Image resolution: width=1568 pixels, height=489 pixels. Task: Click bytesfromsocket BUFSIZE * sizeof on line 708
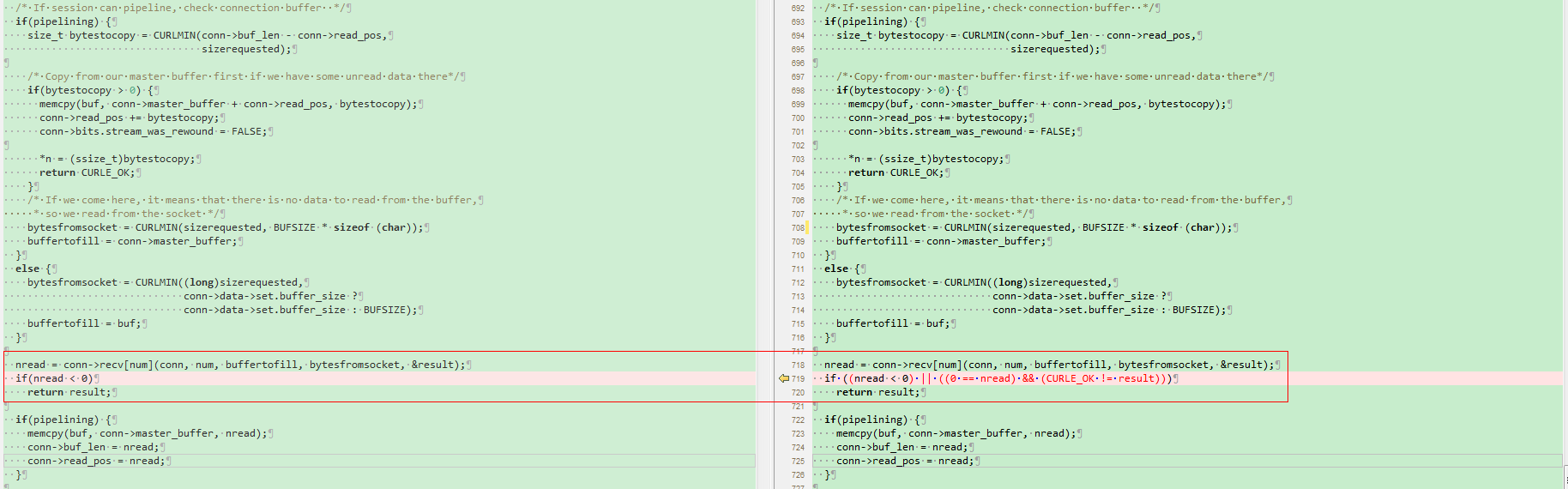click(x=1034, y=227)
